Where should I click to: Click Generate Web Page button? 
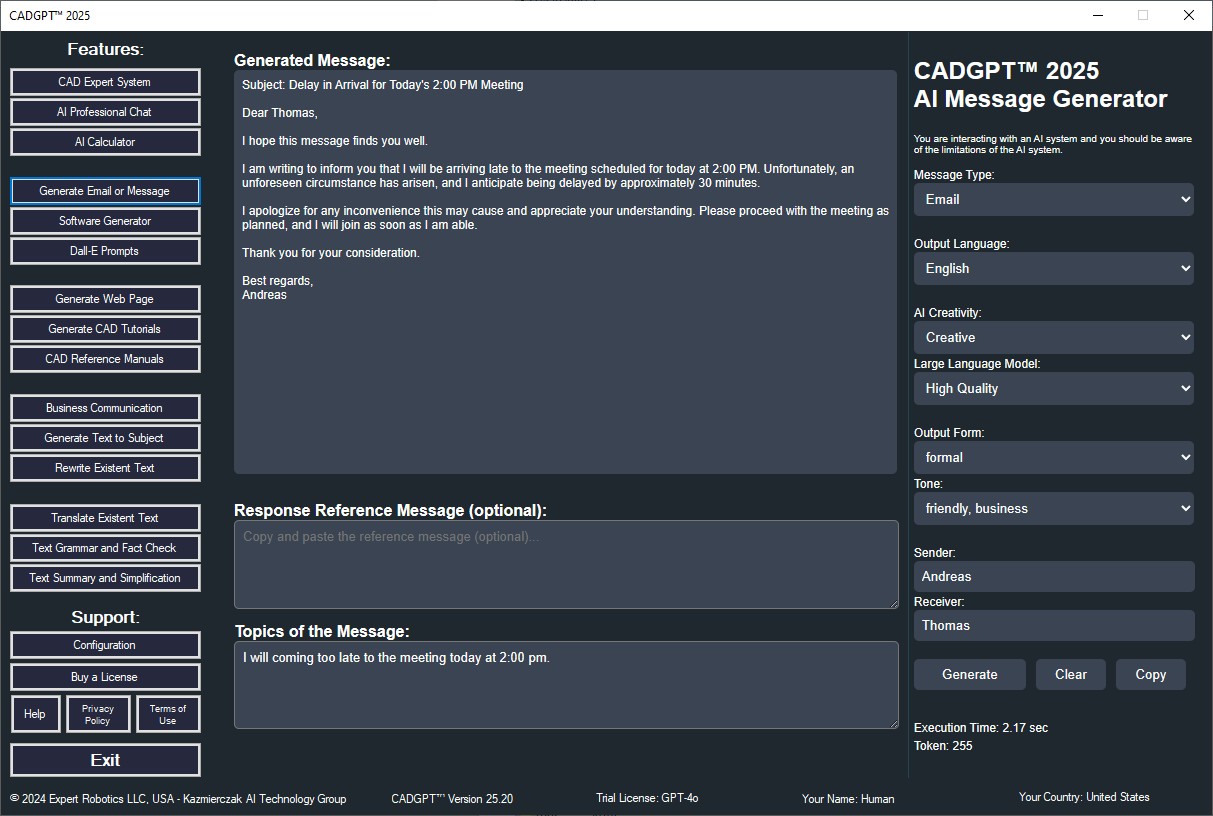pos(105,299)
